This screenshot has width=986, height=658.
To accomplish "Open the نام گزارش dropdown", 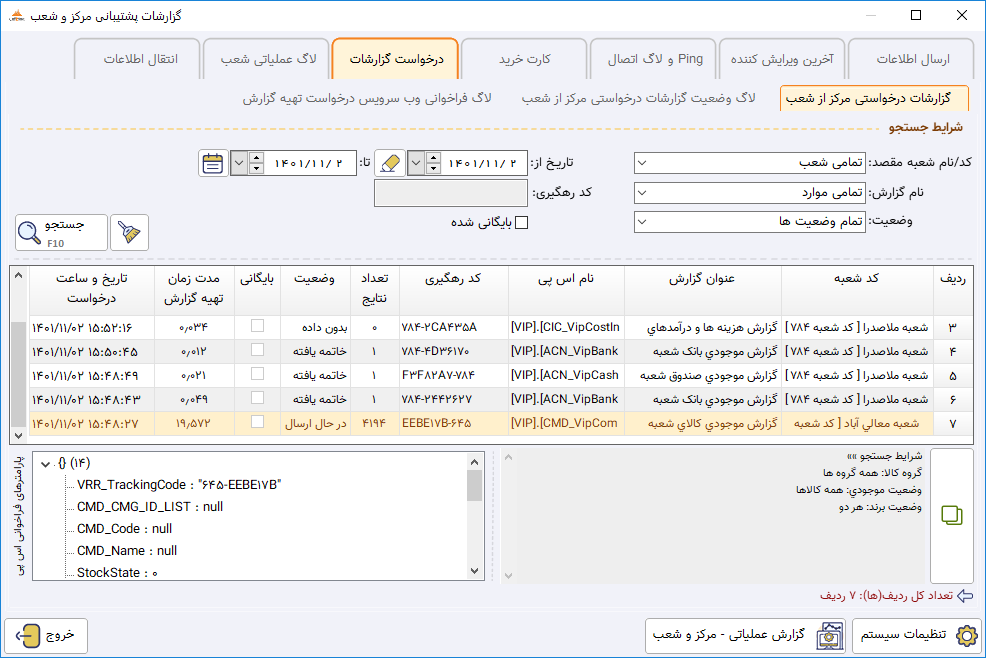I will tap(641, 192).
